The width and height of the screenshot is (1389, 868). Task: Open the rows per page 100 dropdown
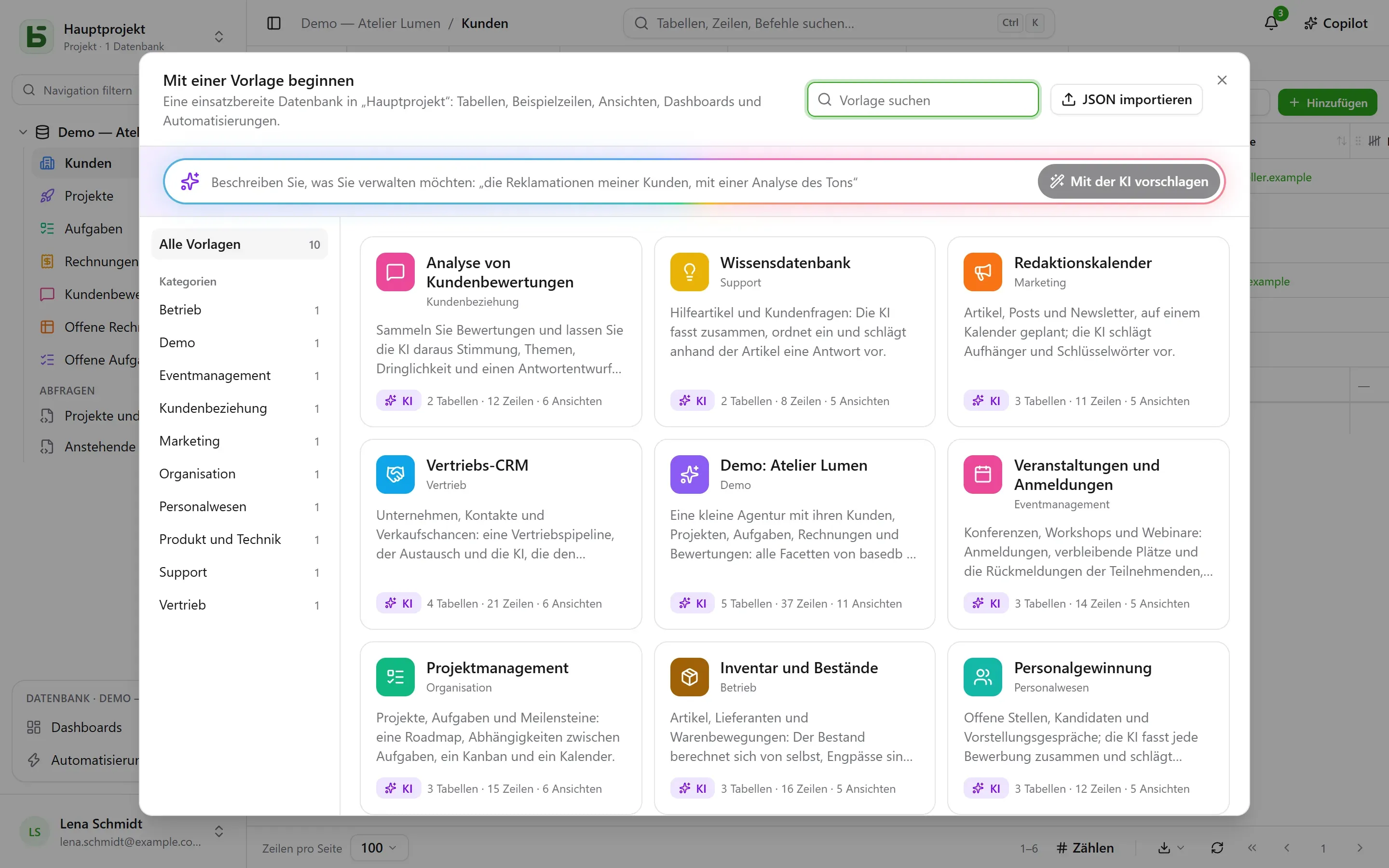(x=379, y=848)
